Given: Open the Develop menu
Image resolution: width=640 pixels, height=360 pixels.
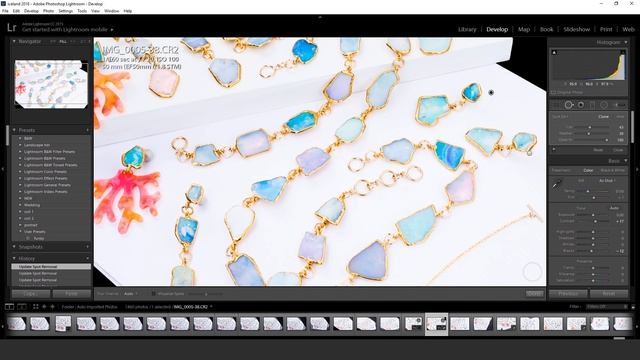Looking at the screenshot, I should click(31, 11).
